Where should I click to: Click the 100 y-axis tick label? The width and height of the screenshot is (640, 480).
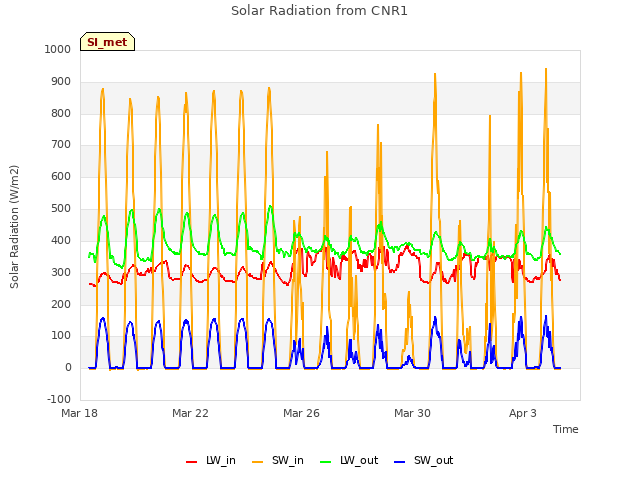61,336
